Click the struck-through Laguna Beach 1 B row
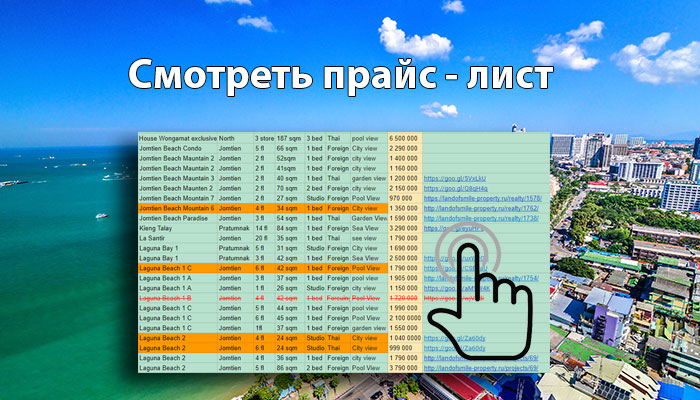The width and height of the screenshot is (700, 400). (x=166, y=298)
